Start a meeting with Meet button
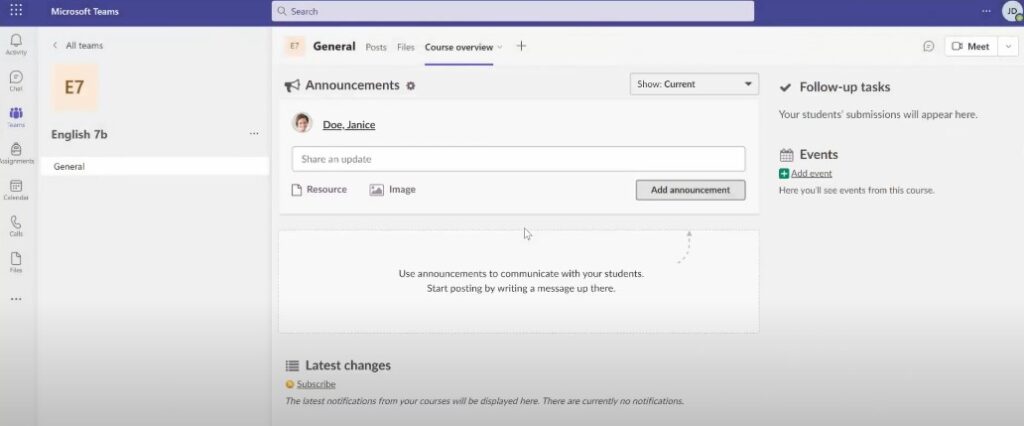 (x=970, y=46)
